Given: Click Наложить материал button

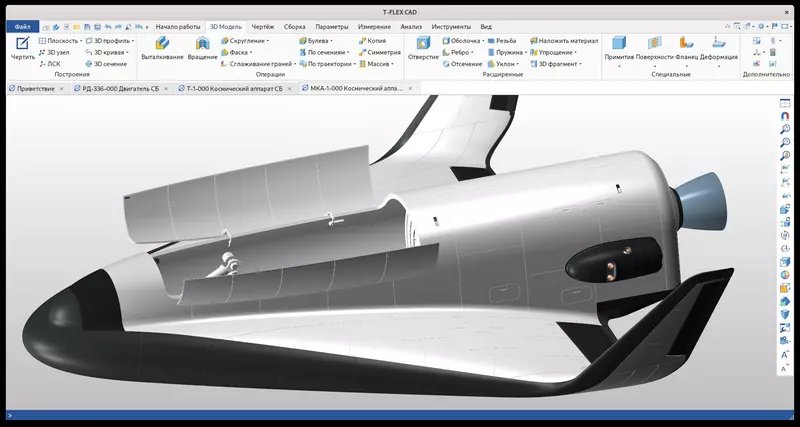Looking at the screenshot, I should (563, 40).
